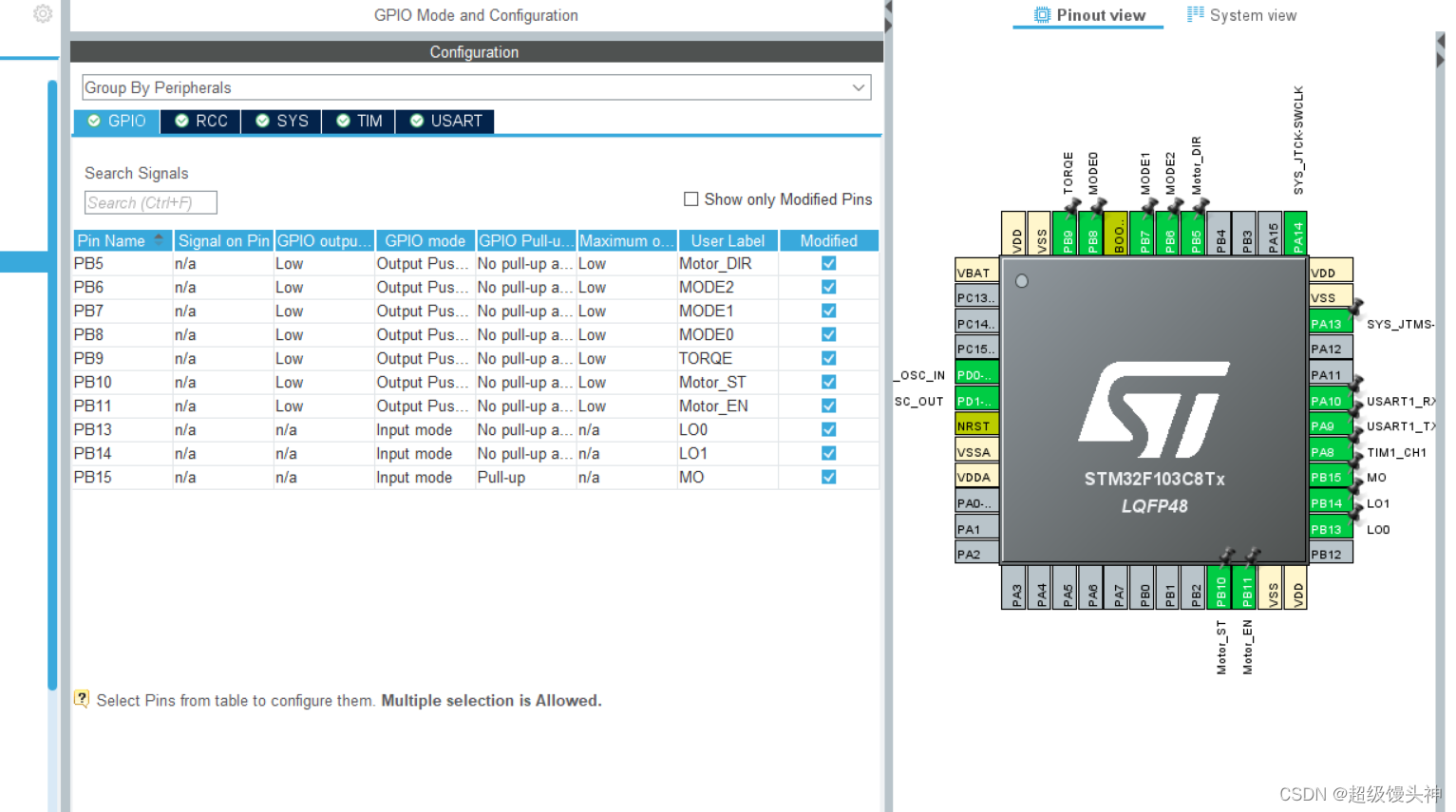
Task: Click the PB13 pin on chip
Action: pyautogui.click(x=1331, y=529)
